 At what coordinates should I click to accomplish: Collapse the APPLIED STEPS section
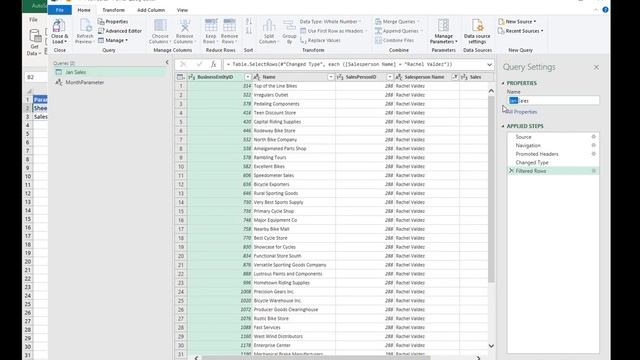(503, 126)
